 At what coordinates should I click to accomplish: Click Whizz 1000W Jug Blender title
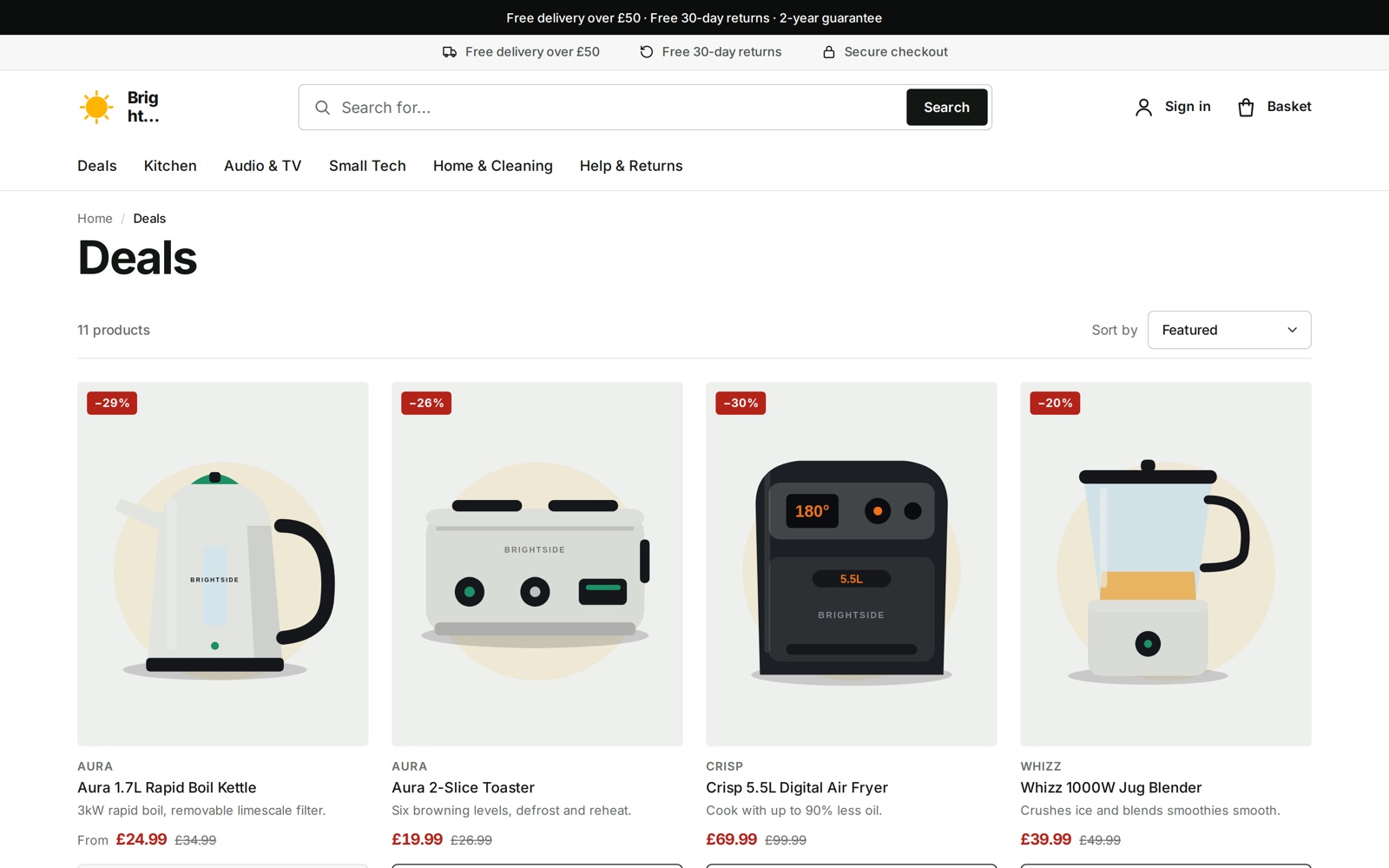[x=1111, y=788]
